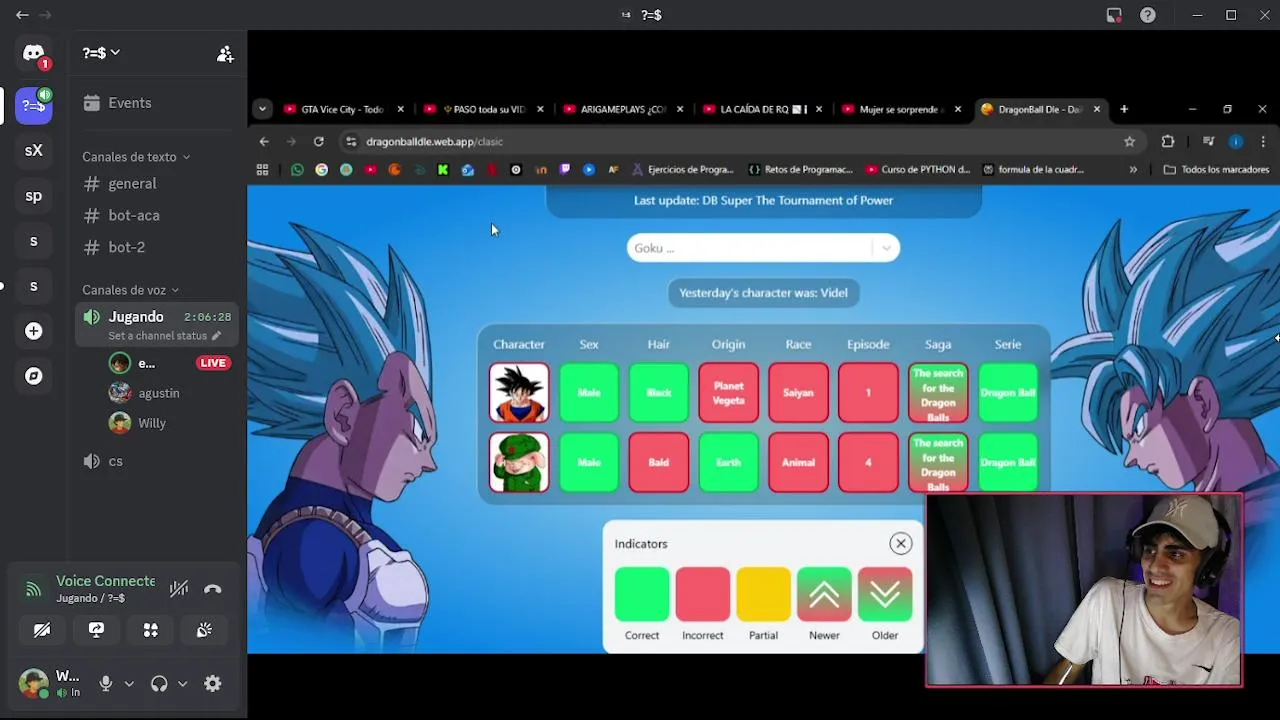Viewport: 1280px width, 720px height.
Task: Open Discord direct messages home
Action: coord(33,53)
